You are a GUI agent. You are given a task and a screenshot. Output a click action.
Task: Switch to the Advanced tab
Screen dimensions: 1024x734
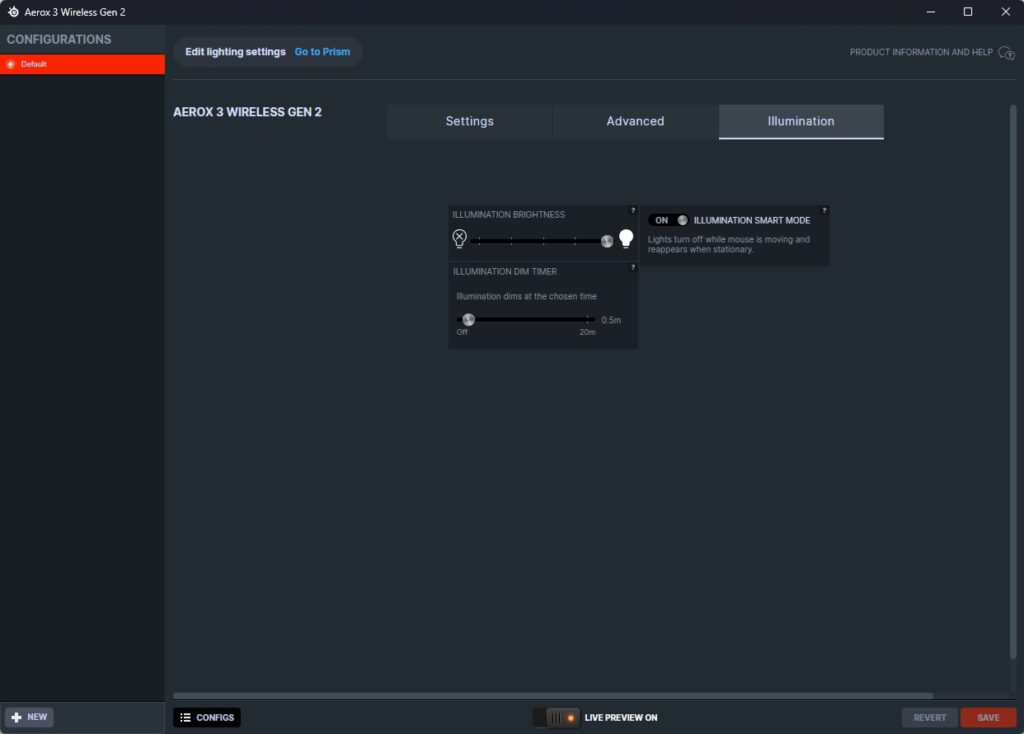635,121
